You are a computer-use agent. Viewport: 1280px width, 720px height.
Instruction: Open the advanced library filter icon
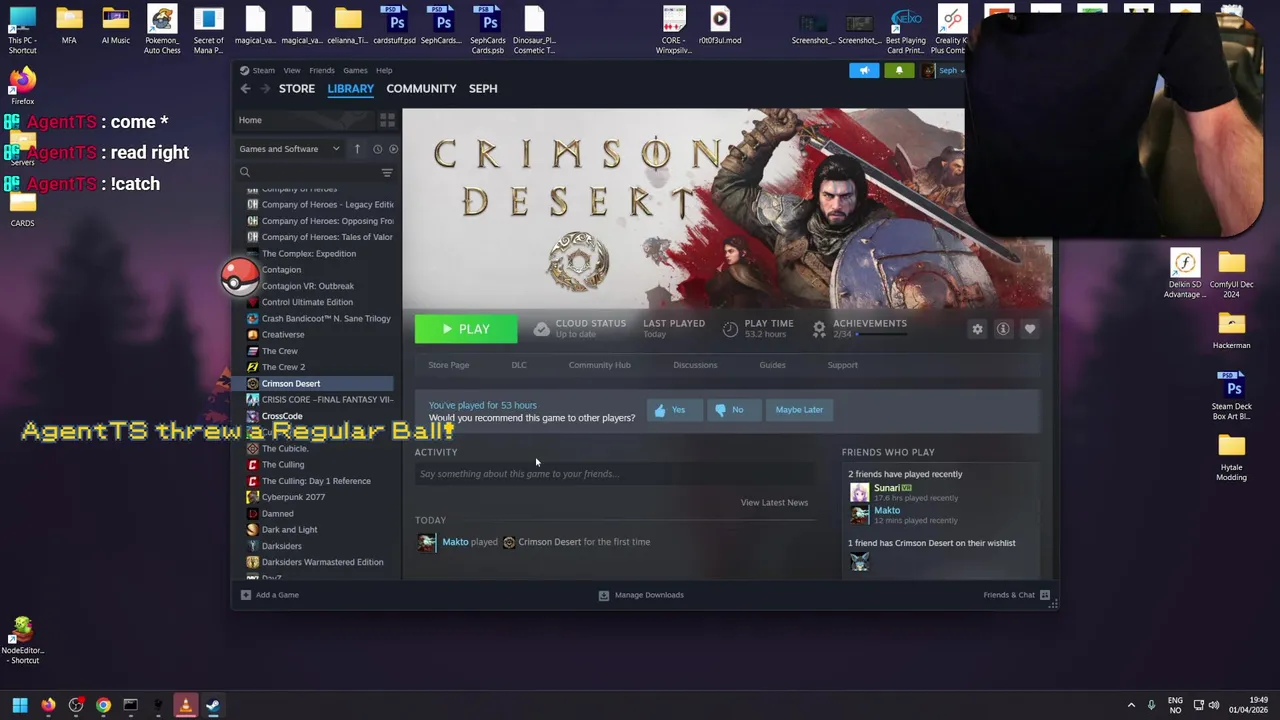387,172
